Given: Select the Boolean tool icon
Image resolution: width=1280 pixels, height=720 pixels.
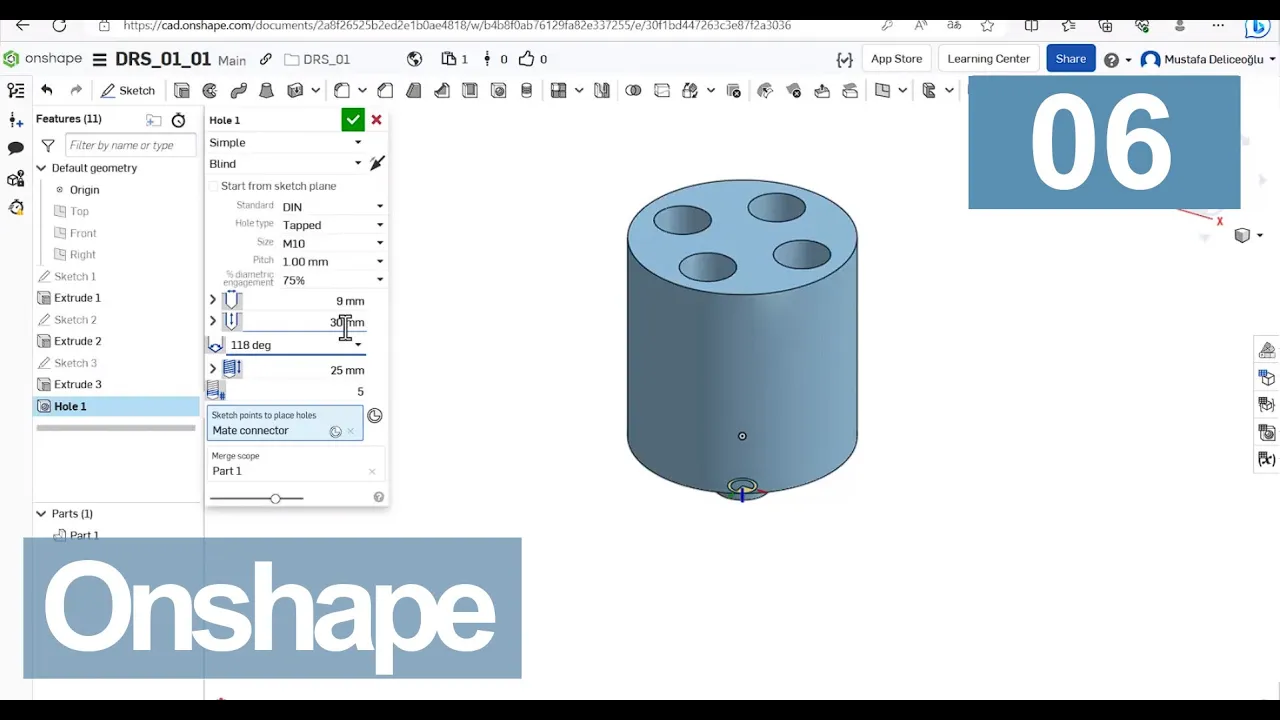Looking at the screenshot, I should (x=633, y=90).
